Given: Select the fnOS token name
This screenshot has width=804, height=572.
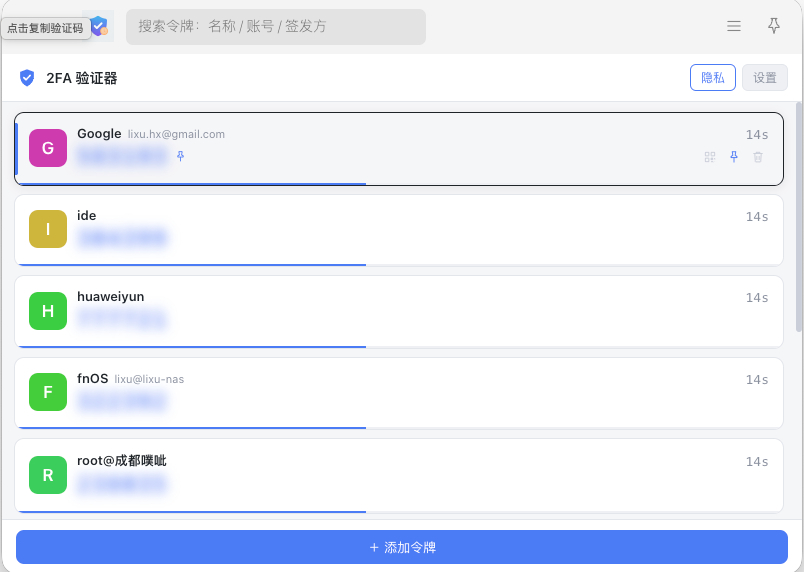Looking at the screenshot, I should click(92, 379).
